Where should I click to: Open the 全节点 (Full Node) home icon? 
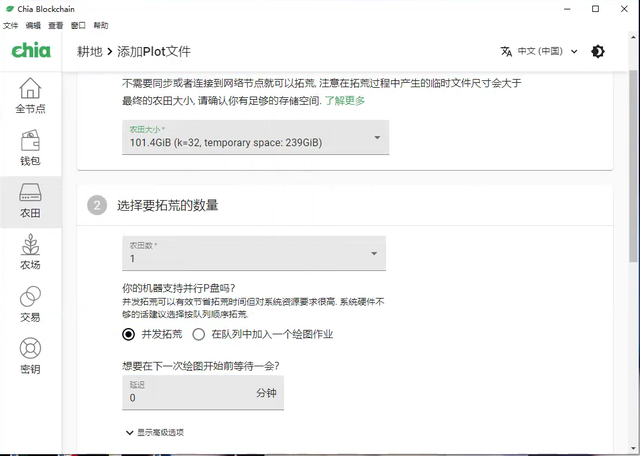pyautogui.click(x=31, y=88)
